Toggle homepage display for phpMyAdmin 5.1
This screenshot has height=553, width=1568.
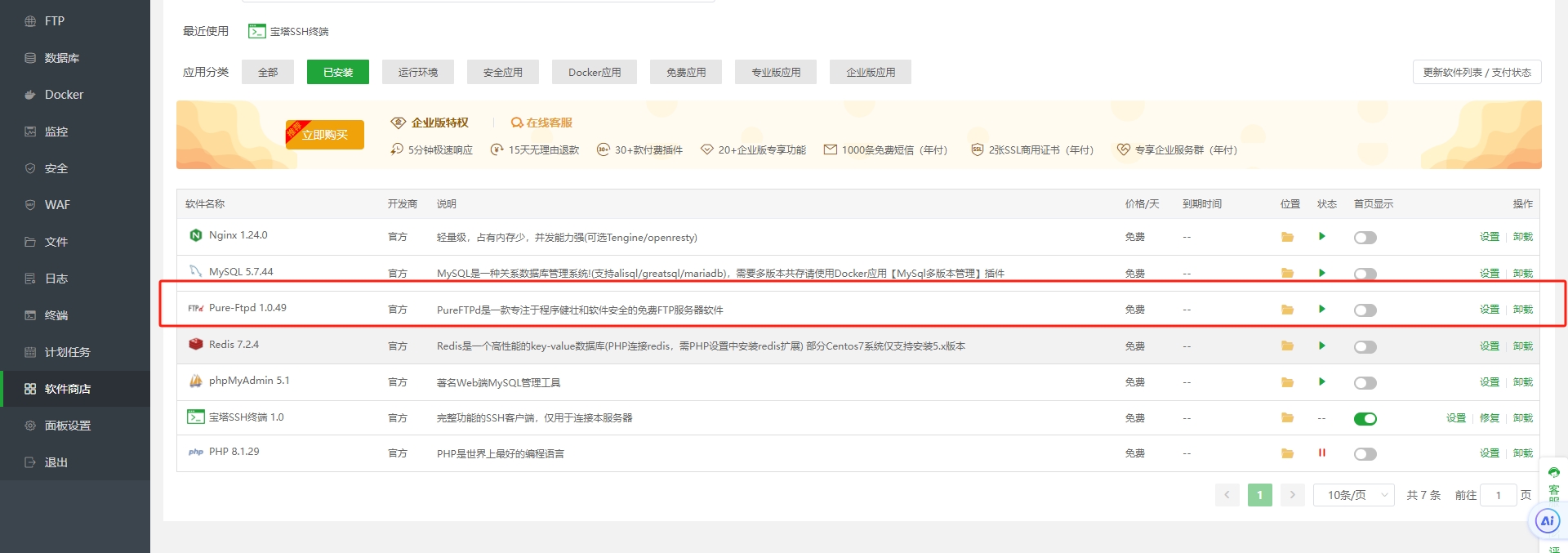(x=1365, y=383)
